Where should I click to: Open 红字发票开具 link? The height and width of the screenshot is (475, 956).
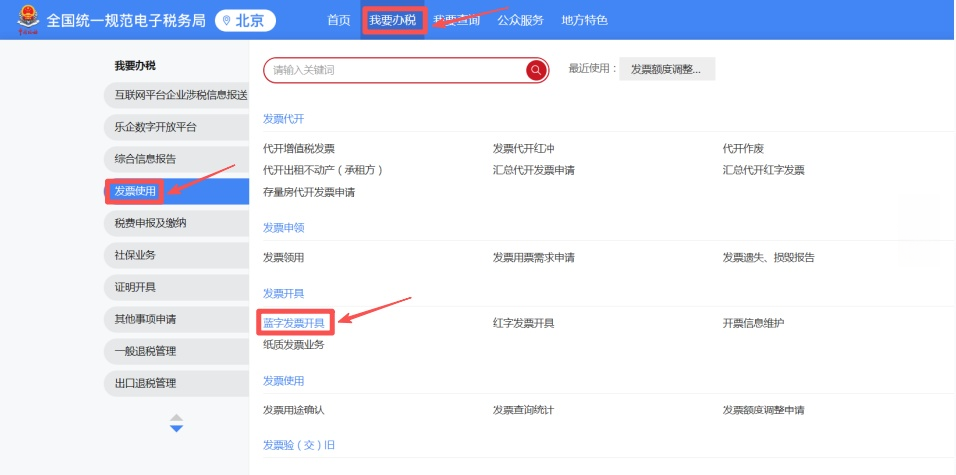point(523,323)
